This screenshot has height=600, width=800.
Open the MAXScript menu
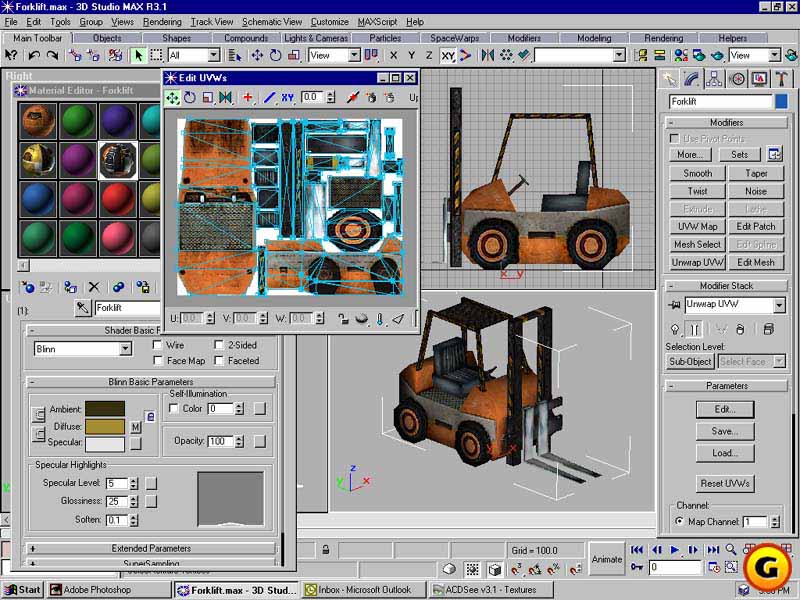377,22
